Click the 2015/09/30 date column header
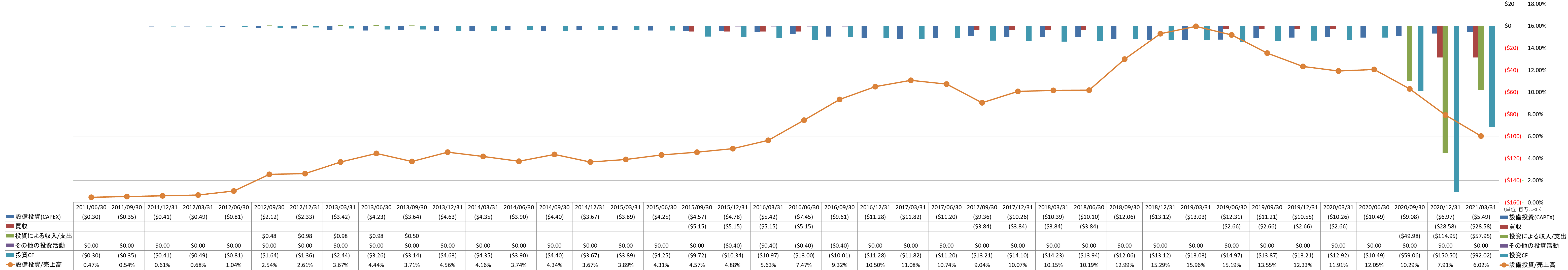Screen dimensions: 1568x270 pos(697,207)
